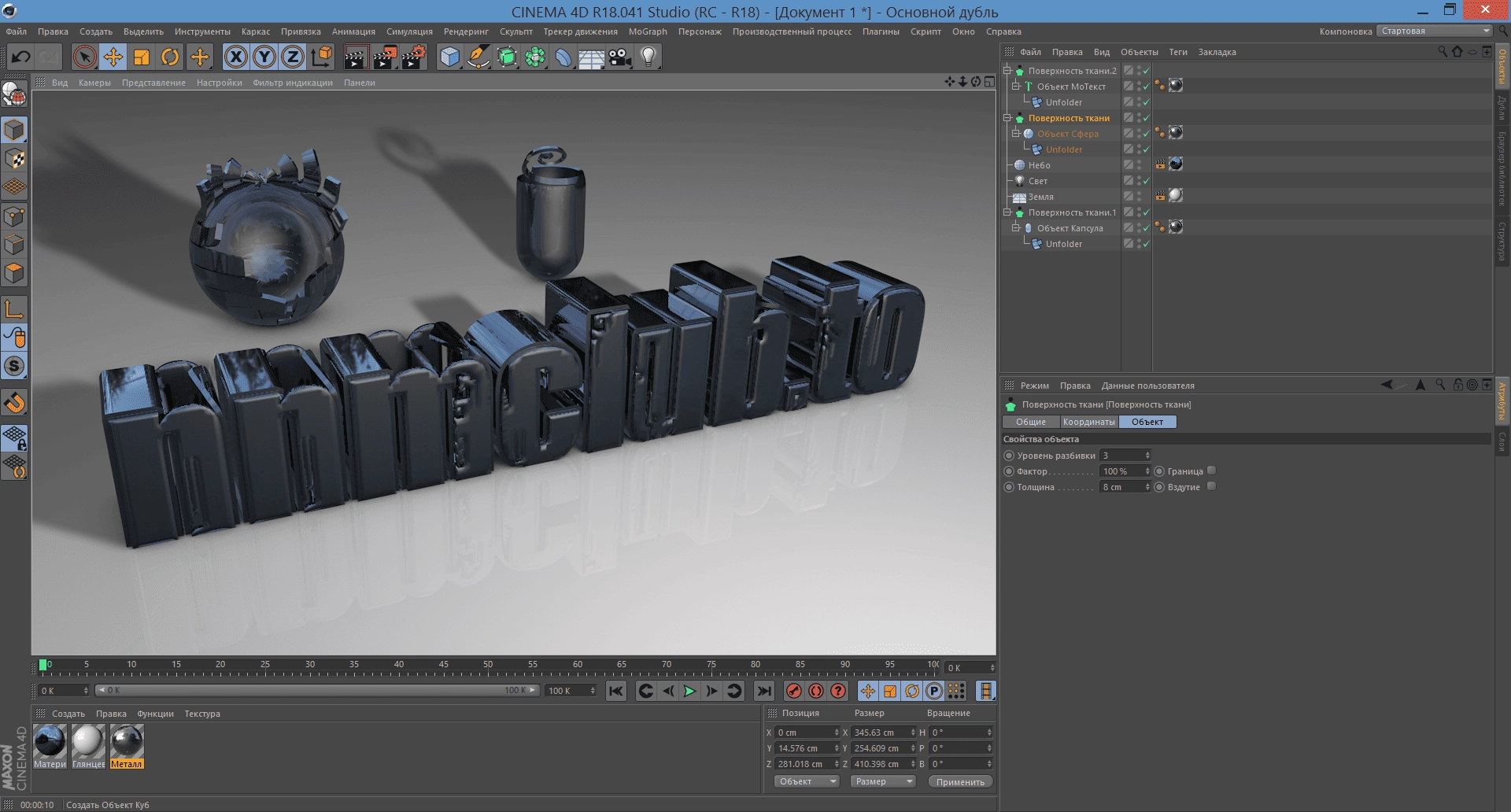Image resolution: width=1511 pixels, height=812 pixels.
Task: Click the Viewport Solo S icon
Action: click(x=14, y=366)
